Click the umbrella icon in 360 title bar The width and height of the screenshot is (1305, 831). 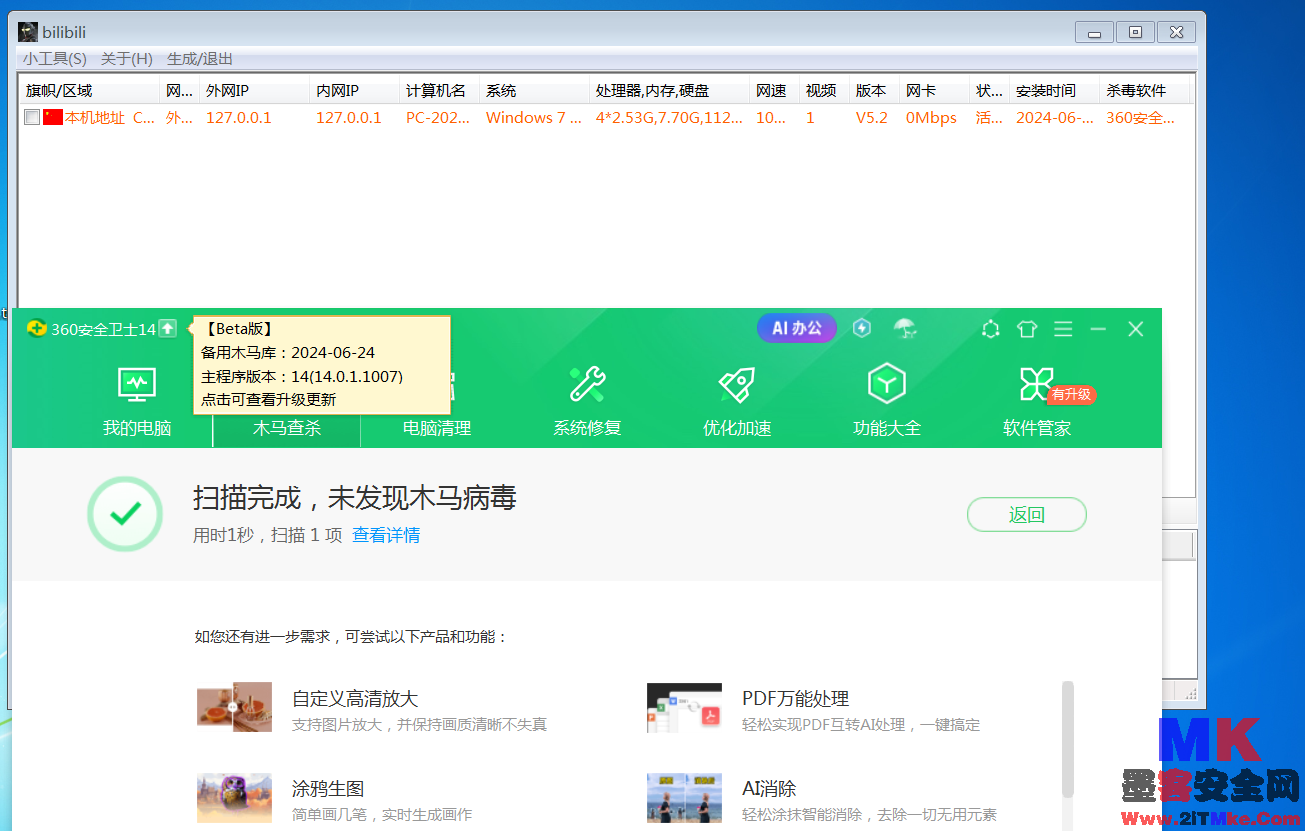click(x=905, y=328)
